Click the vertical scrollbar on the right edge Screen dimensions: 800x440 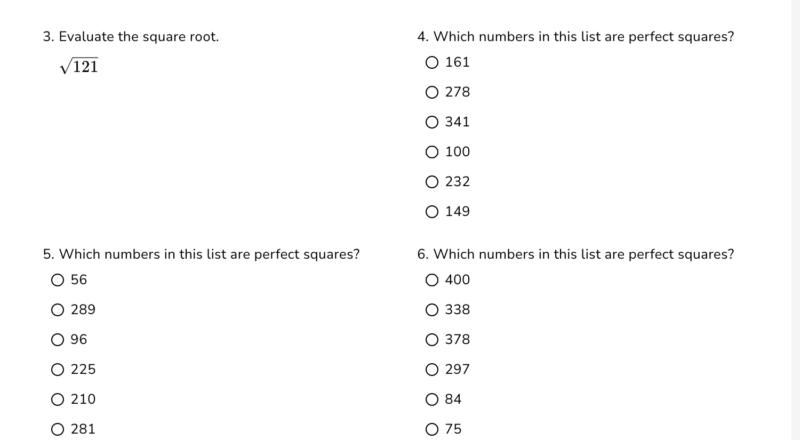795,220
